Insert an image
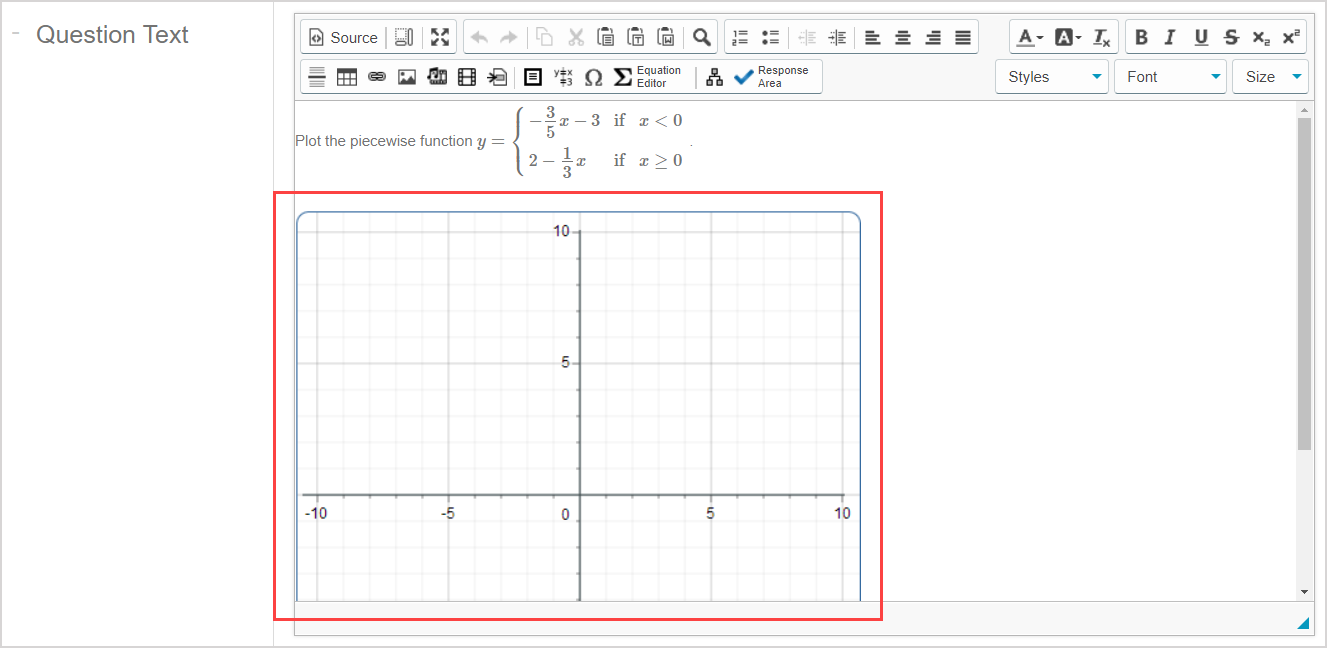This screenshot has width=1327, height=648. 407,76
